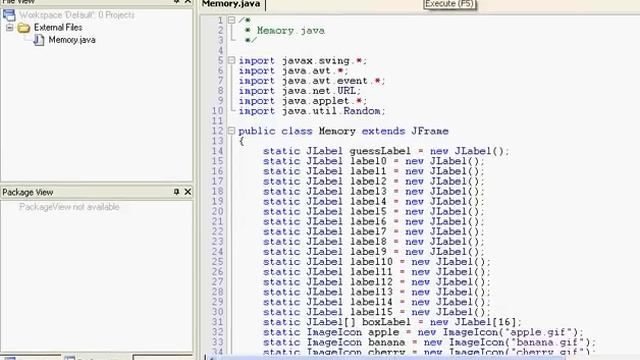Click the apple ImageIcon declaration line
Image resolution: width=640 pixels, height=360 pixels.
pyautogui.click(x=423, y=333)
